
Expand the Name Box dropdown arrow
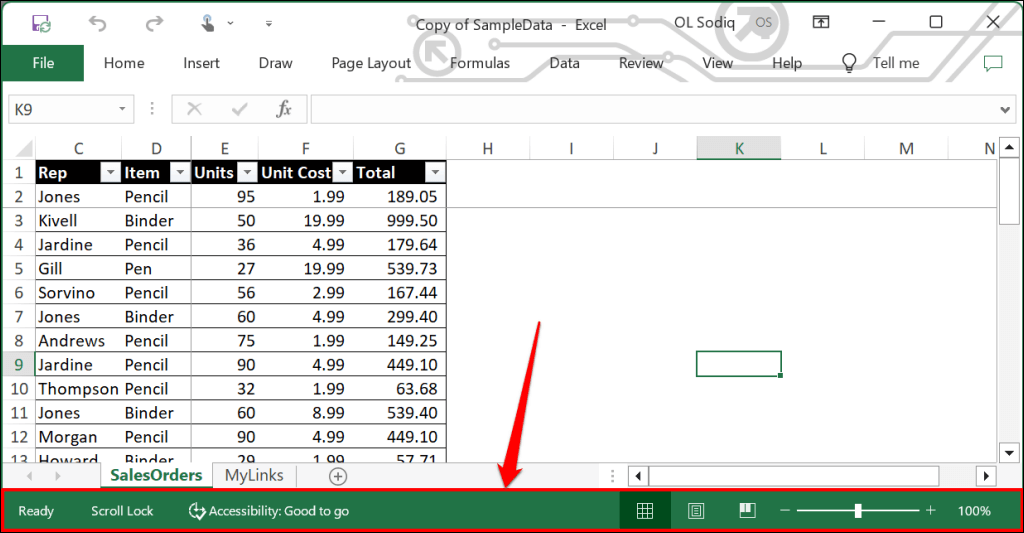coord(122,109)
